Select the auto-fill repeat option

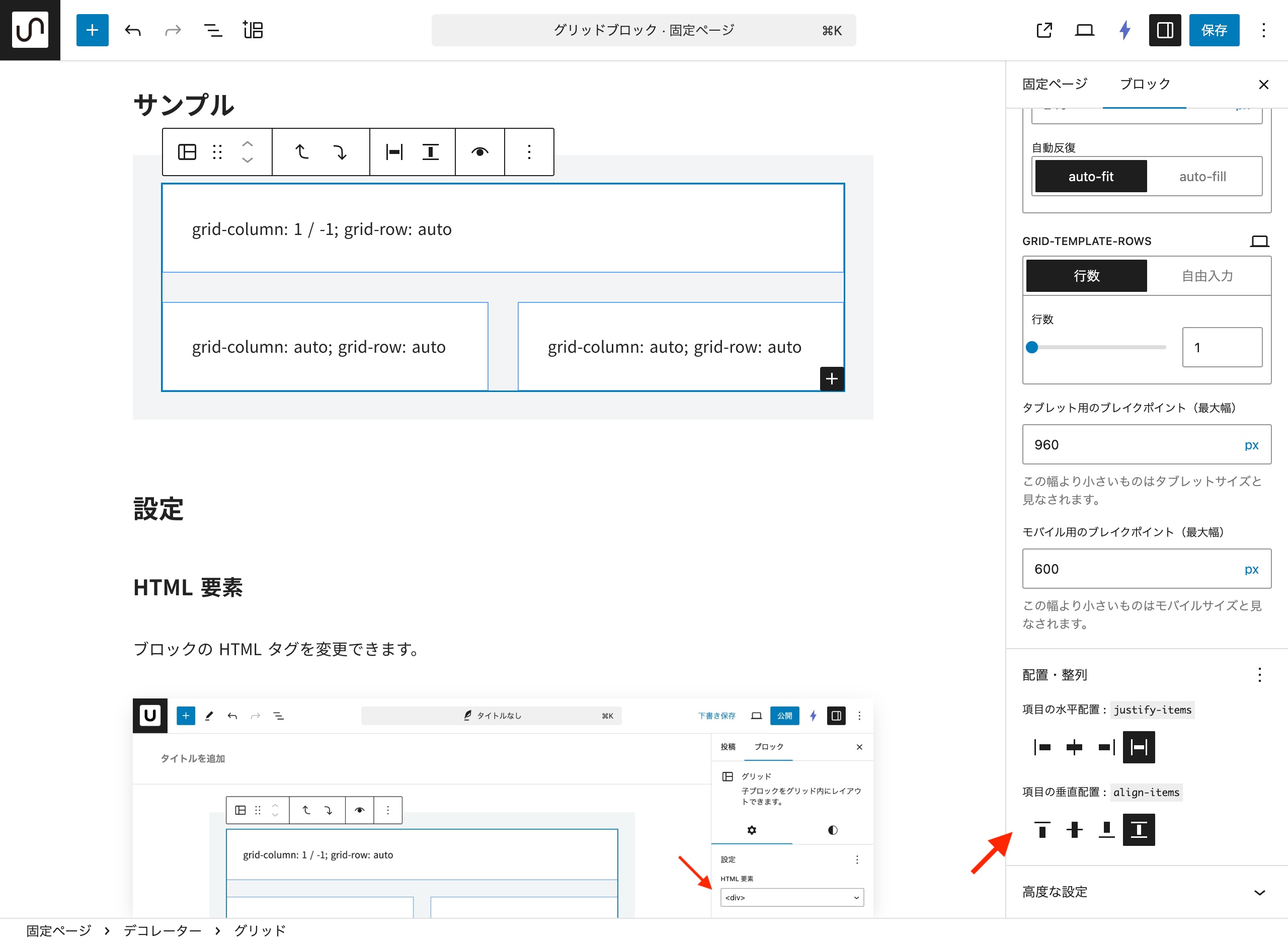[x=1202, y=177]
